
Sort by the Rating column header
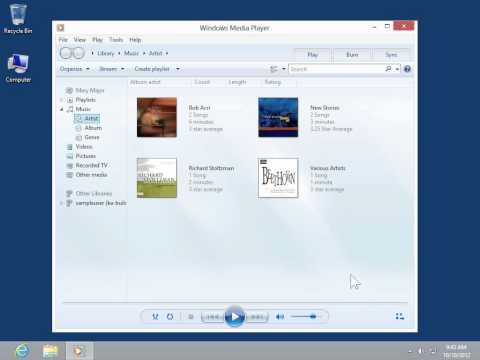click(273, 82)
